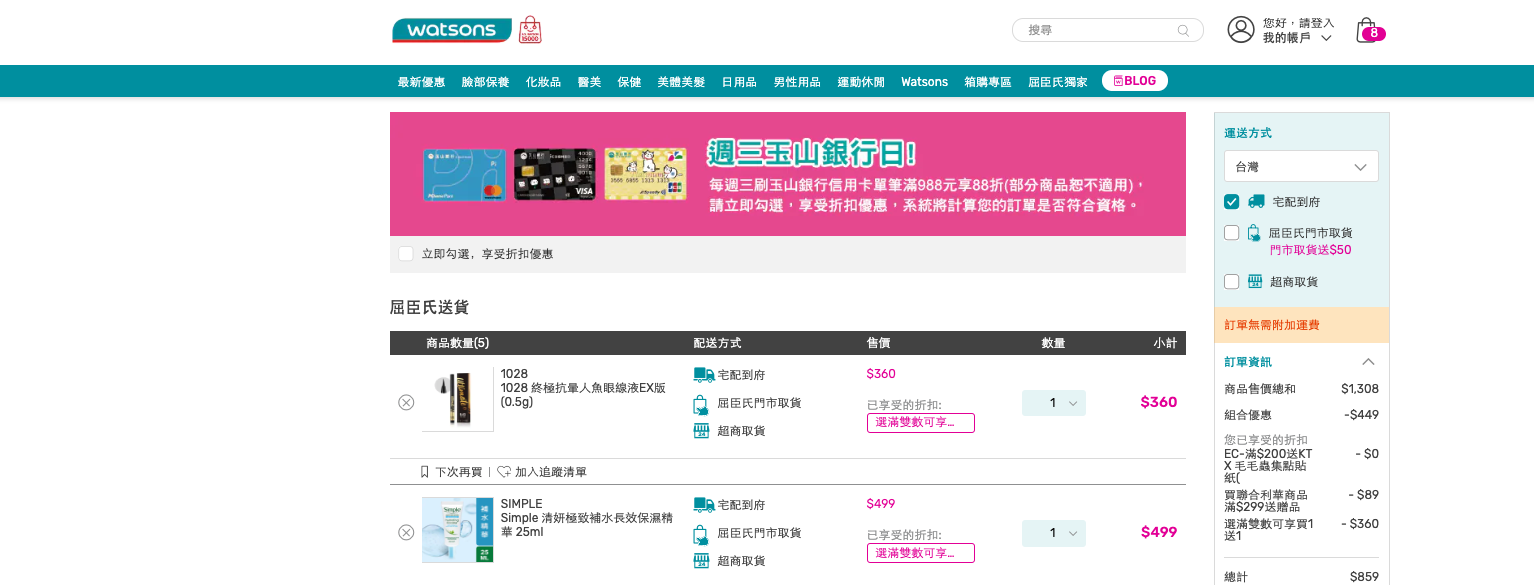Click convenience store icon in 1028 row
1534x585 pixels.
(701, 431)
